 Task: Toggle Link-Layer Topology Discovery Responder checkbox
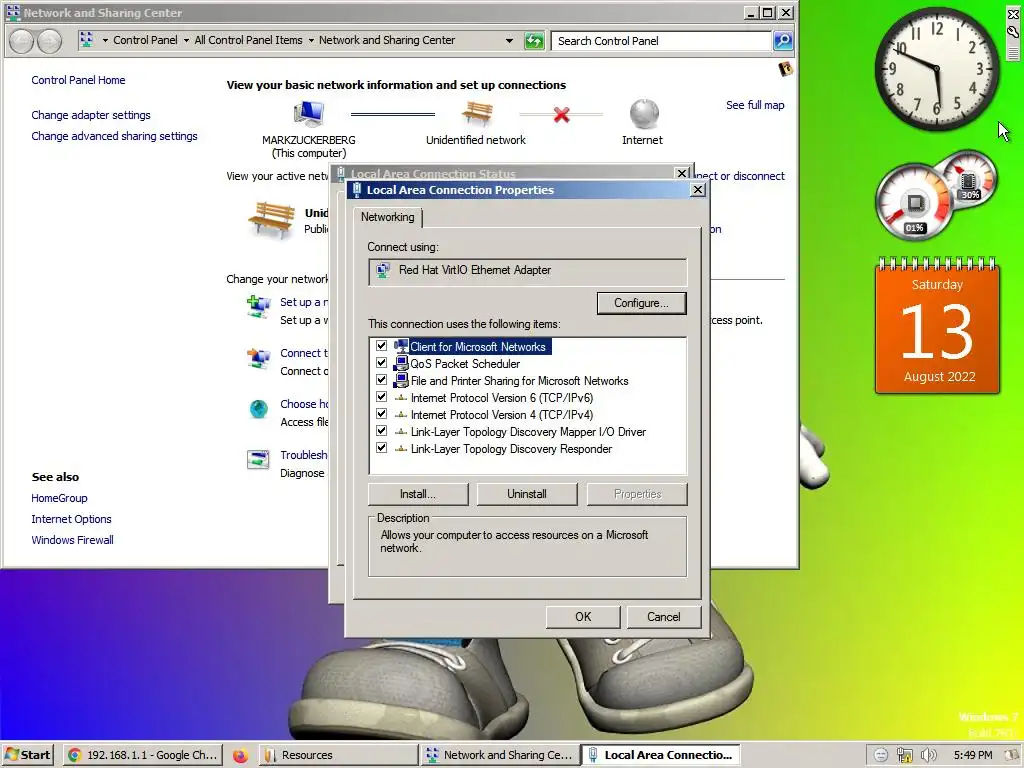(381, 448)
